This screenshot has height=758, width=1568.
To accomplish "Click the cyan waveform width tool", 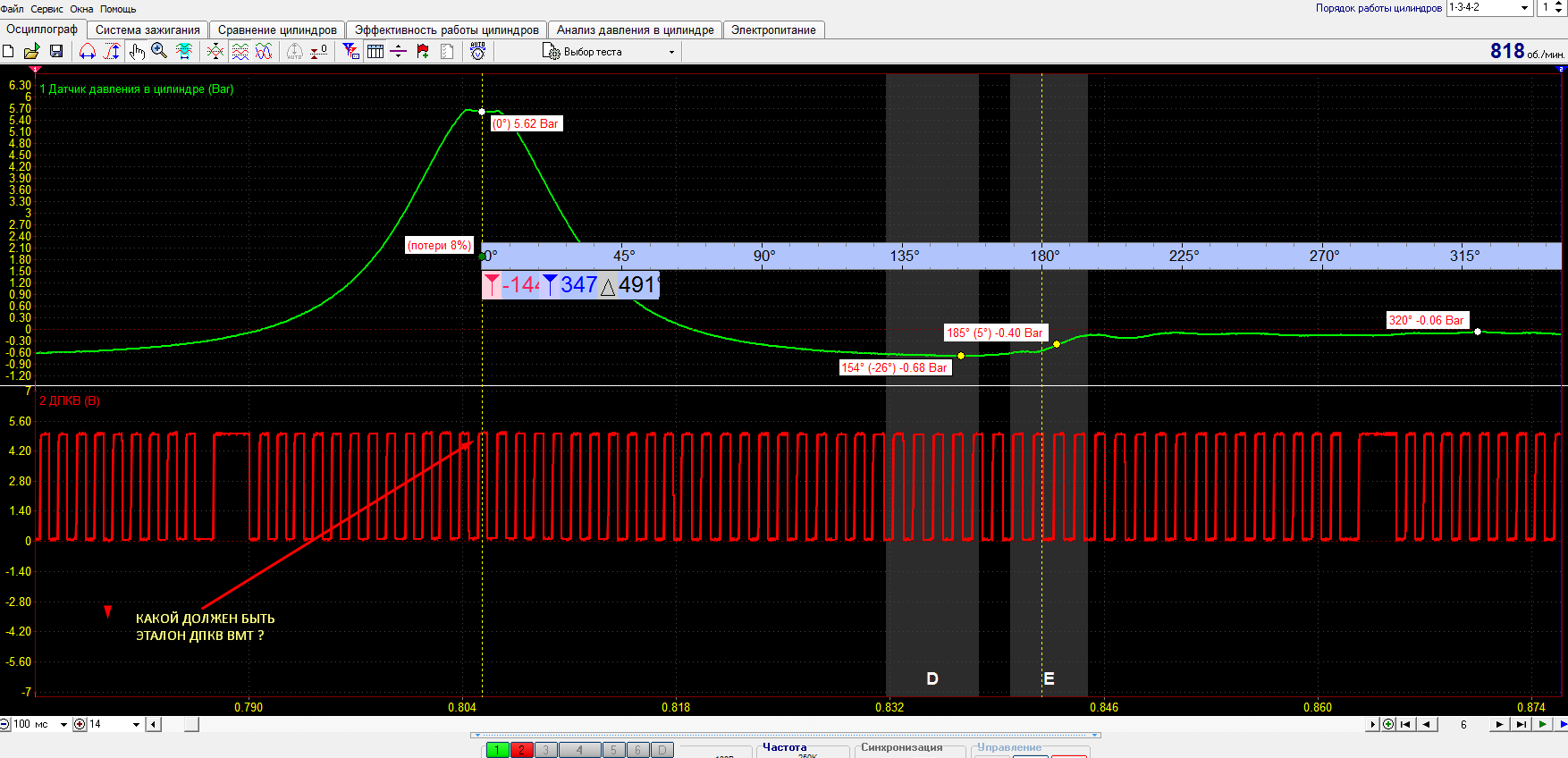I will click(x=184, y=51).
